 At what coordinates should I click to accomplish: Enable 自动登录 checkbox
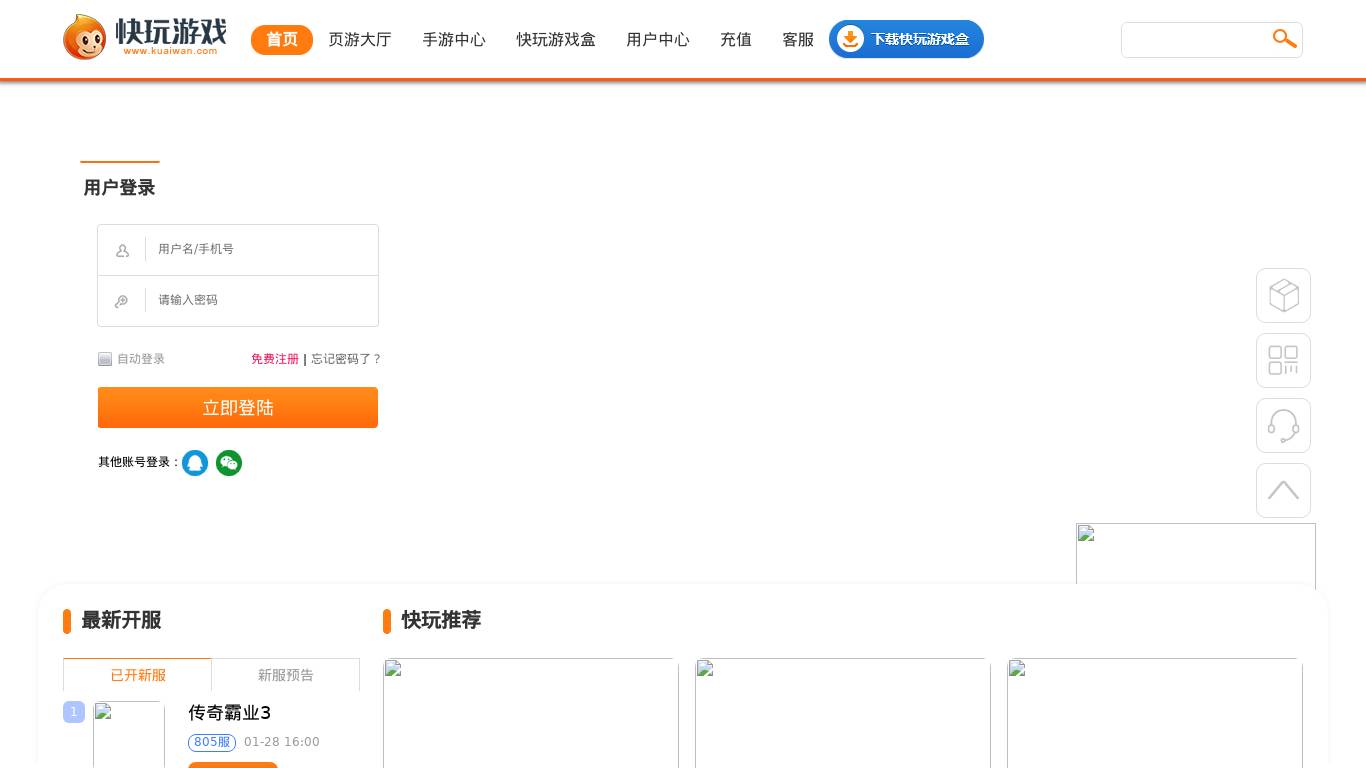[105, 359]
